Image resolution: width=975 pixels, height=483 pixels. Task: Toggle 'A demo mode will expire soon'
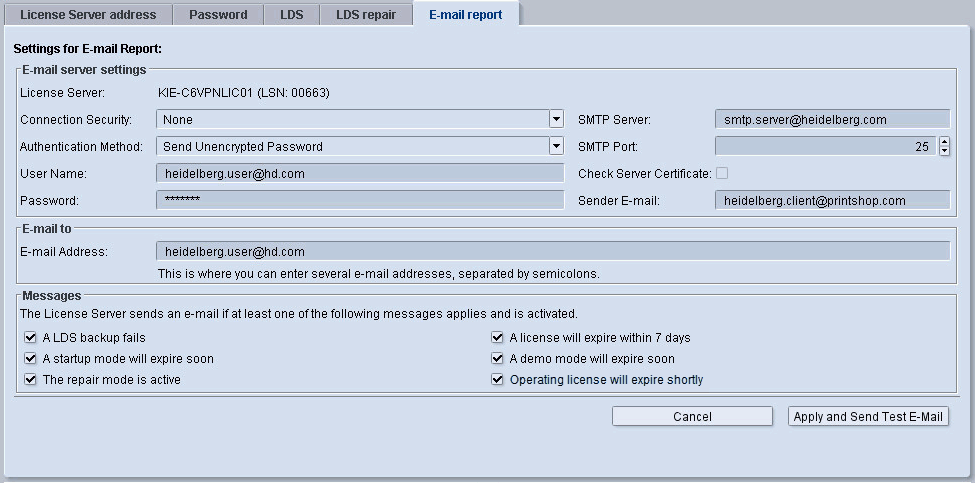(x=497, y=359)
